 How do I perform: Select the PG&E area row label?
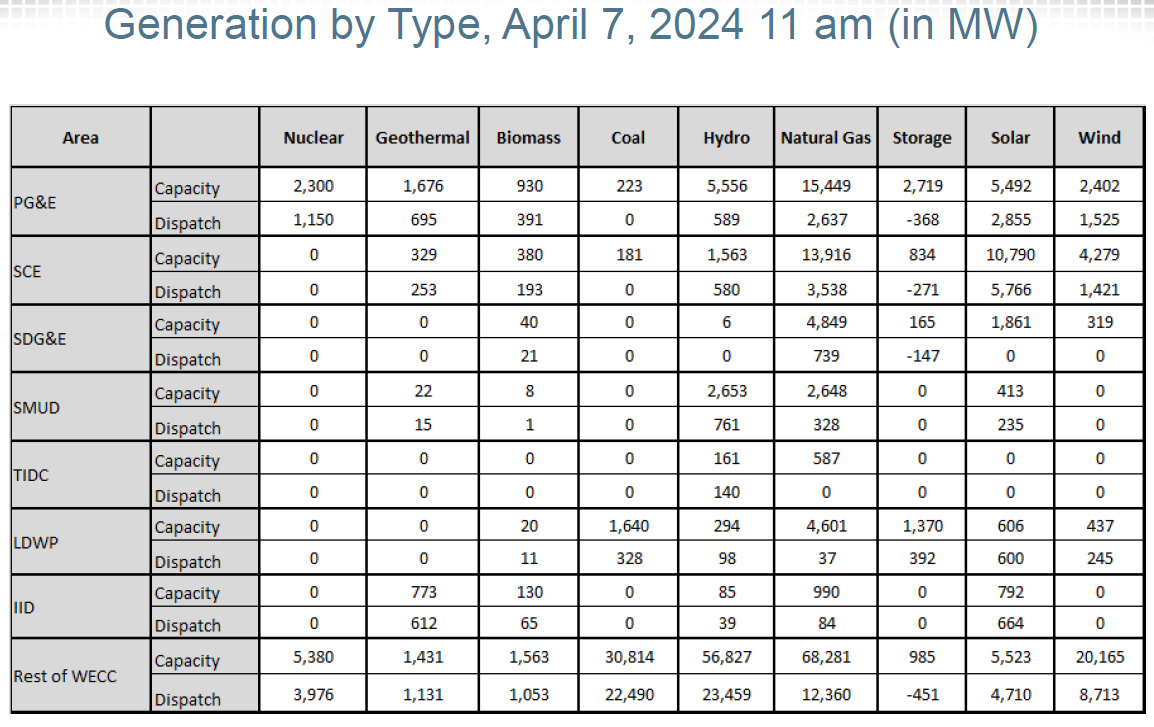click(x=35, y=202)
